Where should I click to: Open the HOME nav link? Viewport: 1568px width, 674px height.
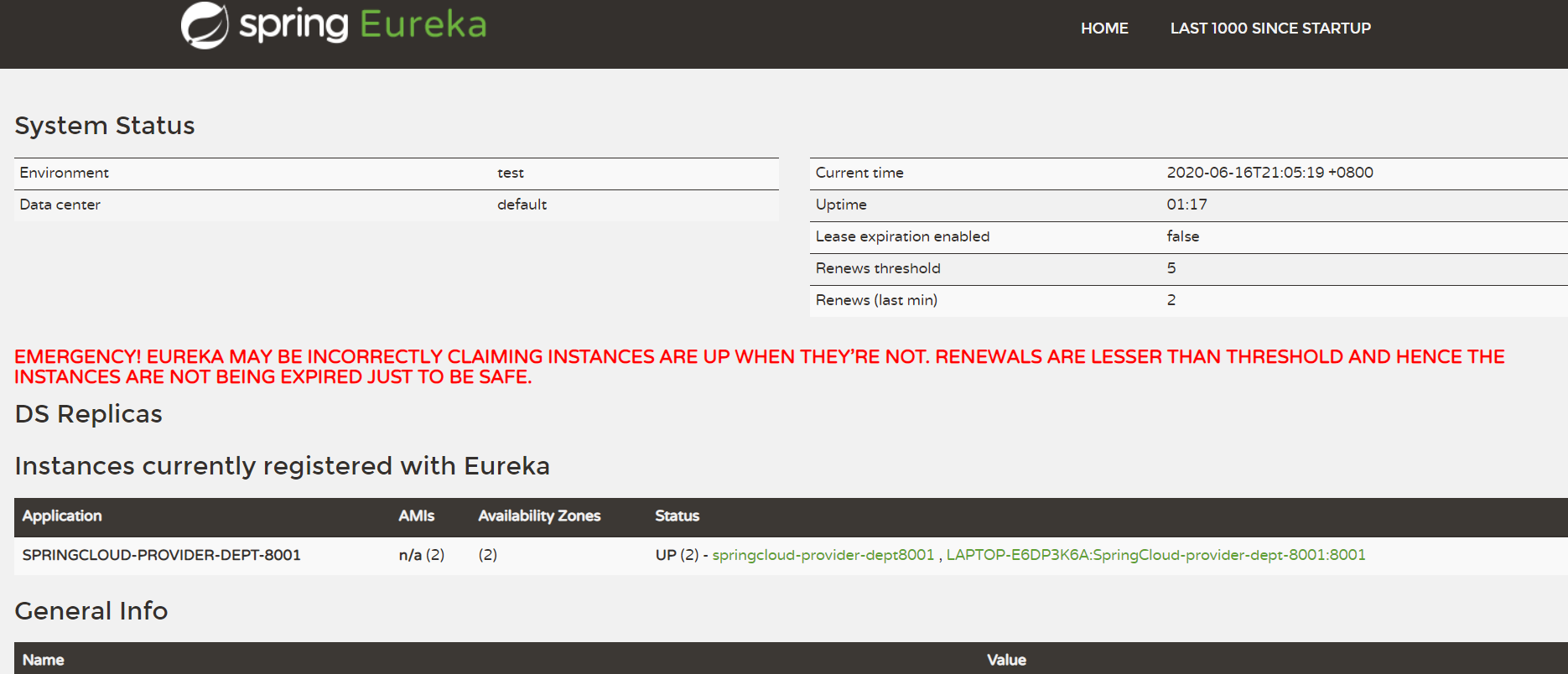coord(1104,29)
